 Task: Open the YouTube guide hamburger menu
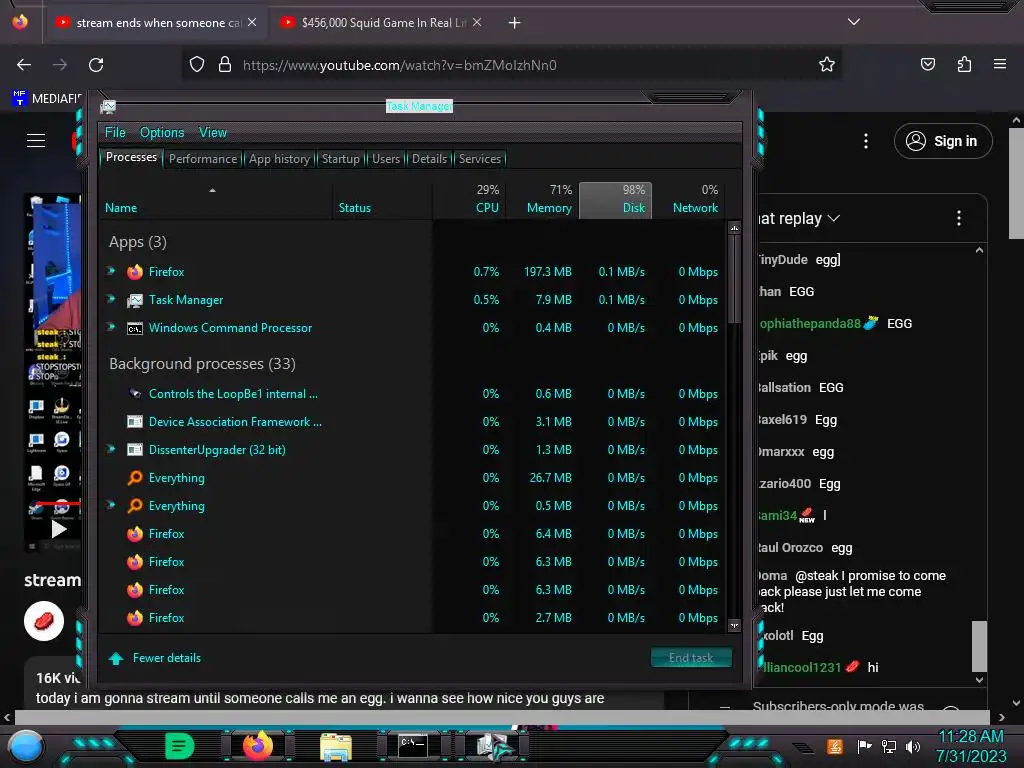coord(36,140)
